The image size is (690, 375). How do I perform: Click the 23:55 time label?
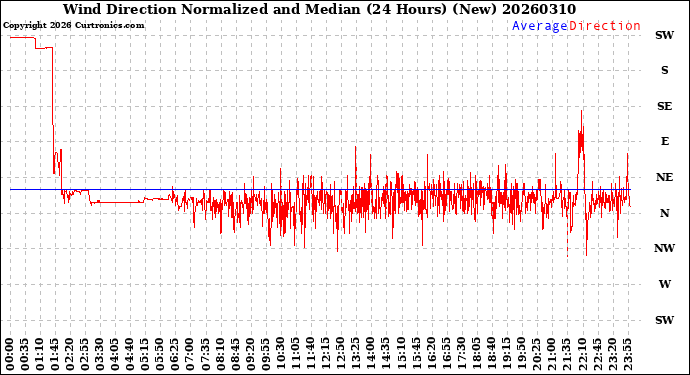[627, 355]
